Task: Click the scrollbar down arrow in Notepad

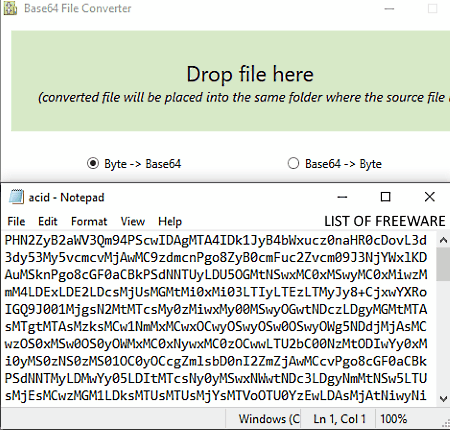Action: 443,399
